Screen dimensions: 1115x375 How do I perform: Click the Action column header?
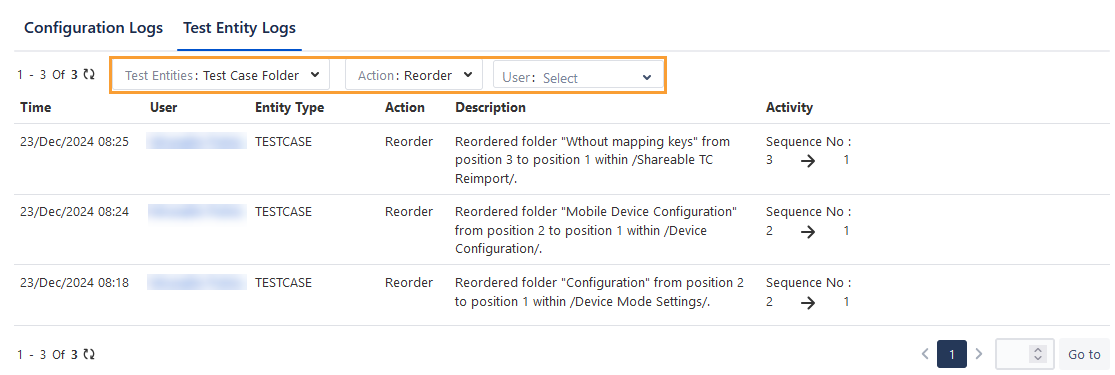[405, 107]
